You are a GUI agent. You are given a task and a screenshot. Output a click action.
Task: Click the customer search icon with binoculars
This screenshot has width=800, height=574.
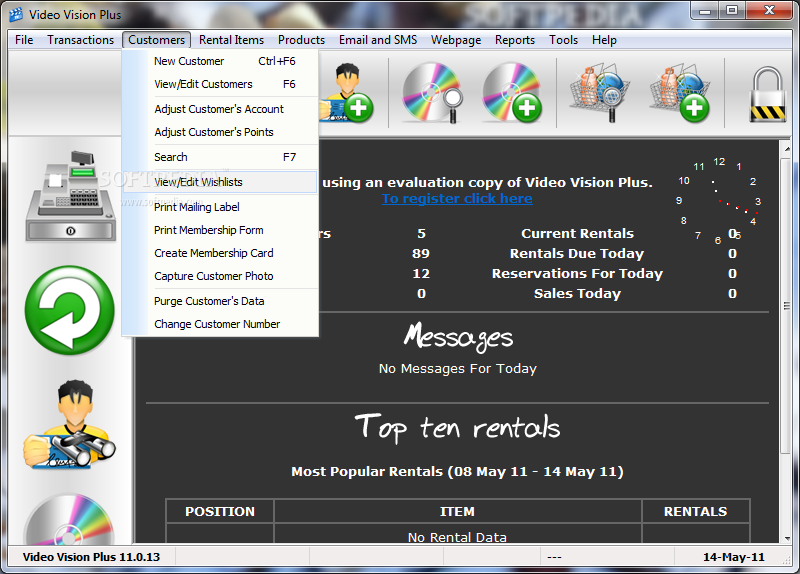pos(70,425)
